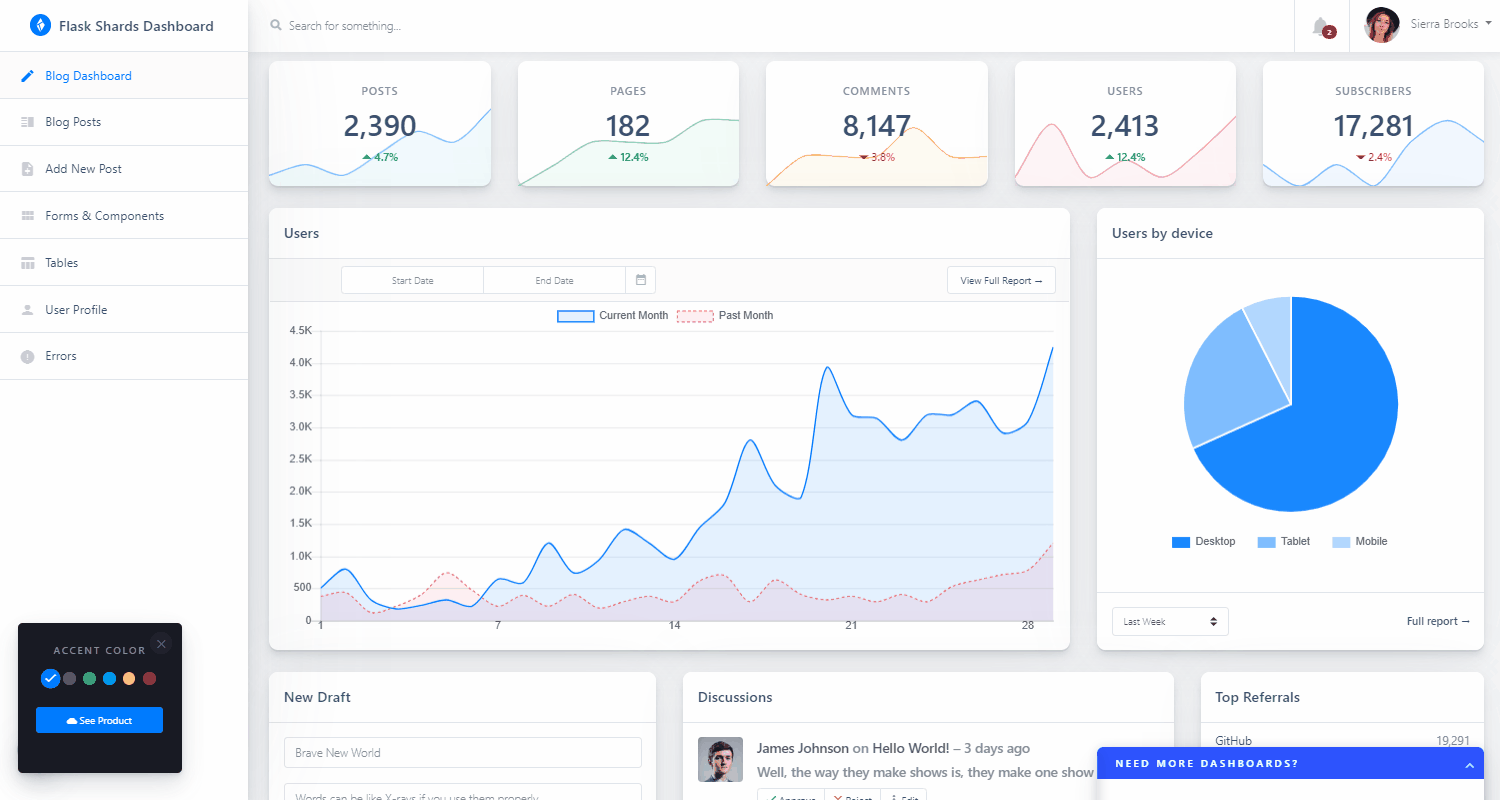Open the Hello World! post link
This screenshot has height=800, width=1500.
909,748
